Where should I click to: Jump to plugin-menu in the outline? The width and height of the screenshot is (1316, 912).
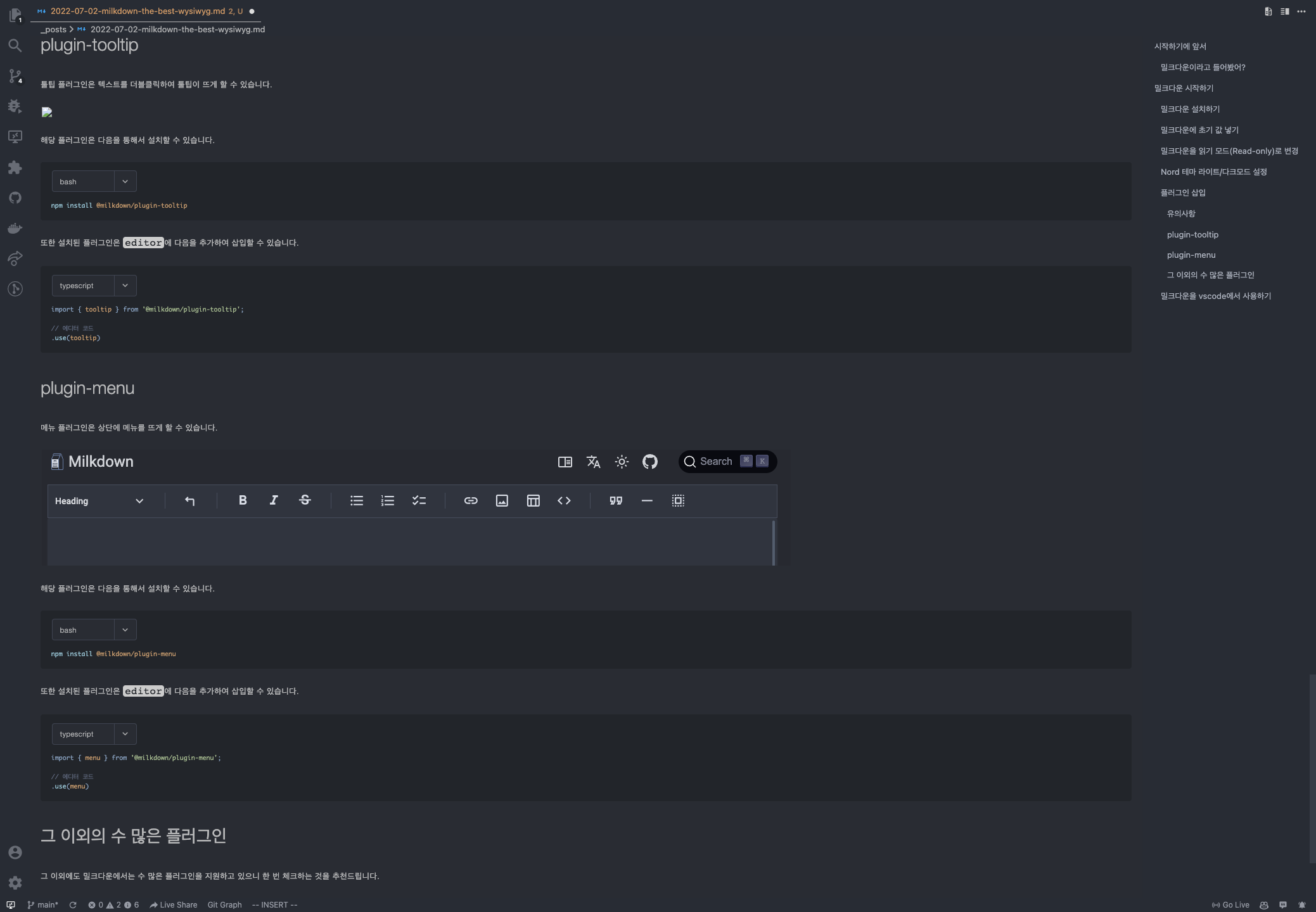pyautogui.click(x=1191, y=255)
